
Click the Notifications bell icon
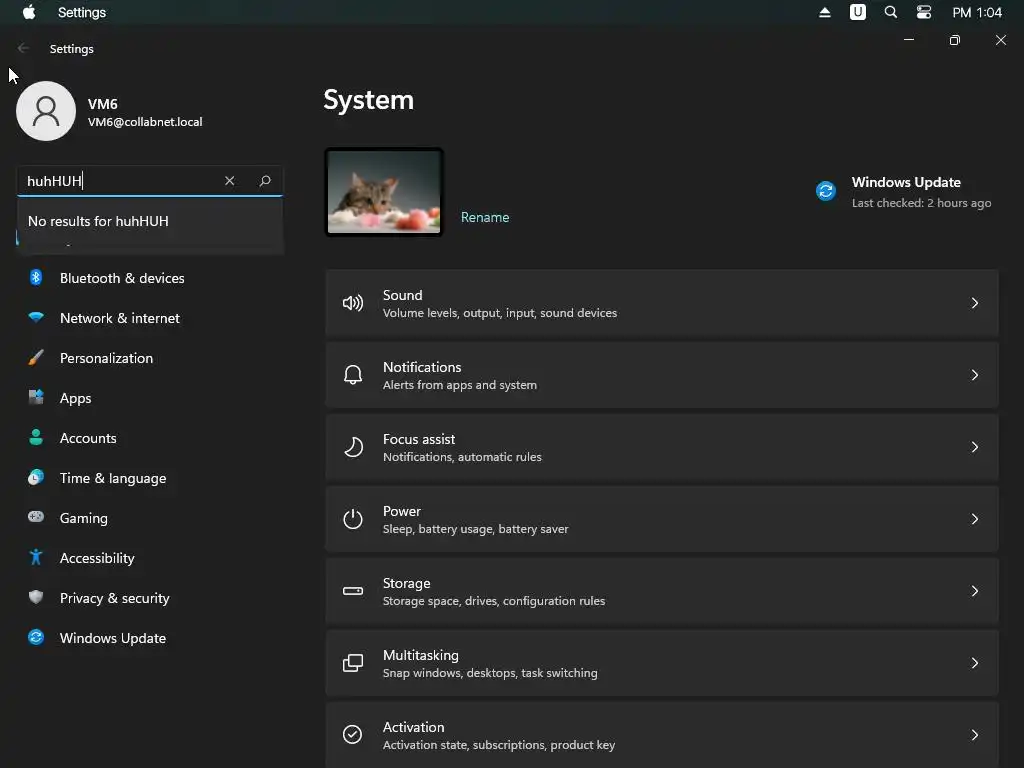353,375
